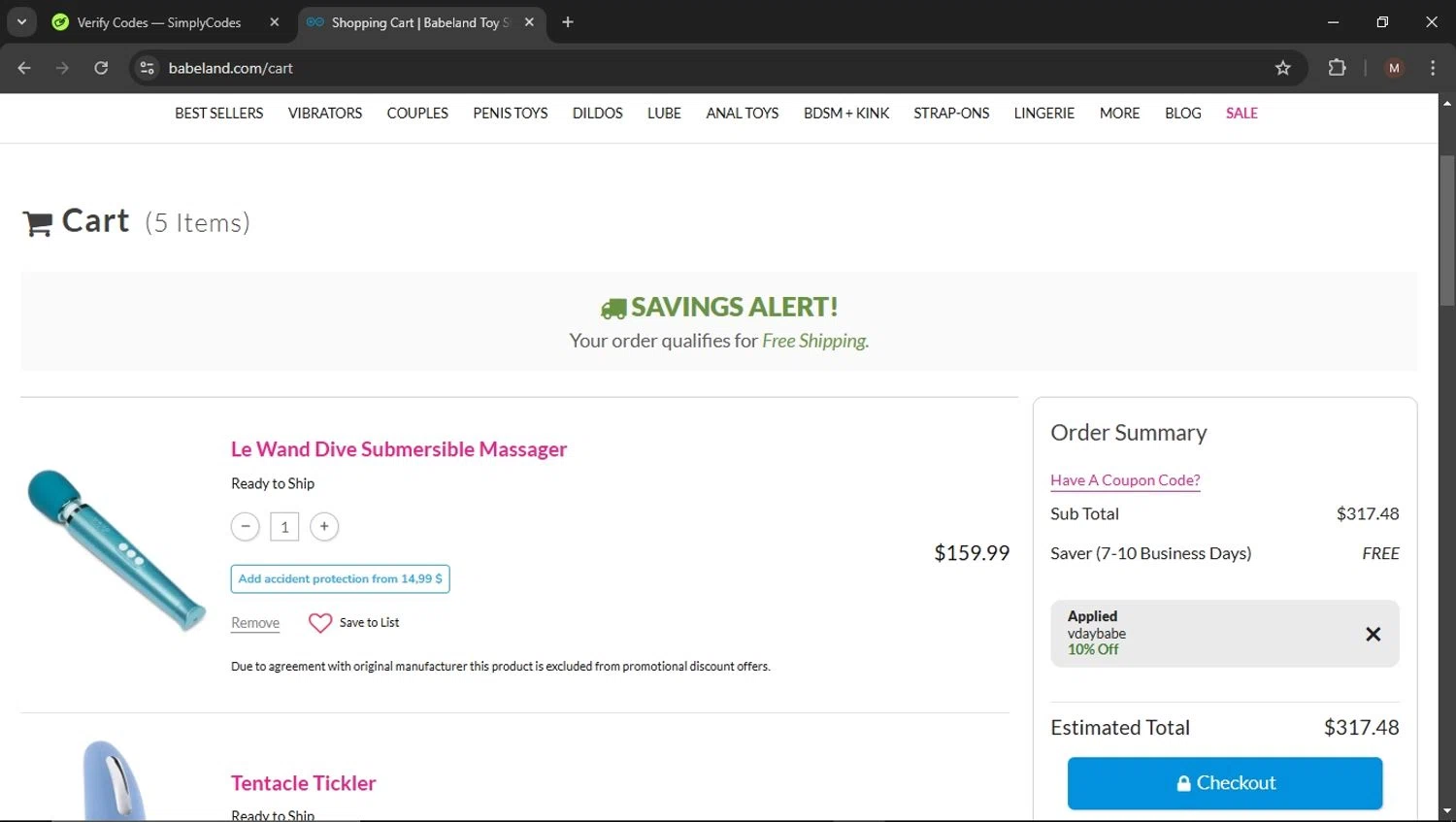Image resolution: width=1456 pixels, height=822 pixels.
Task: Click the scrollbar up arrow
Action: tap(1447, 103)
